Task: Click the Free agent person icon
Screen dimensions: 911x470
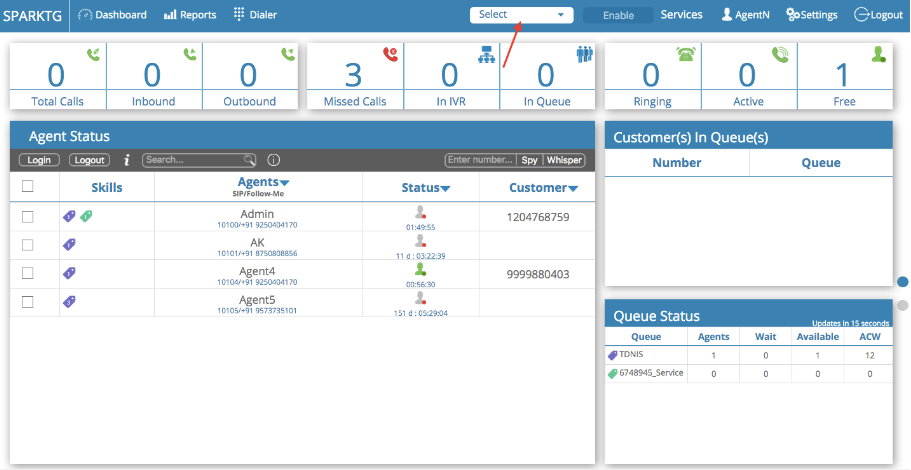Action: tap(878, 55)
